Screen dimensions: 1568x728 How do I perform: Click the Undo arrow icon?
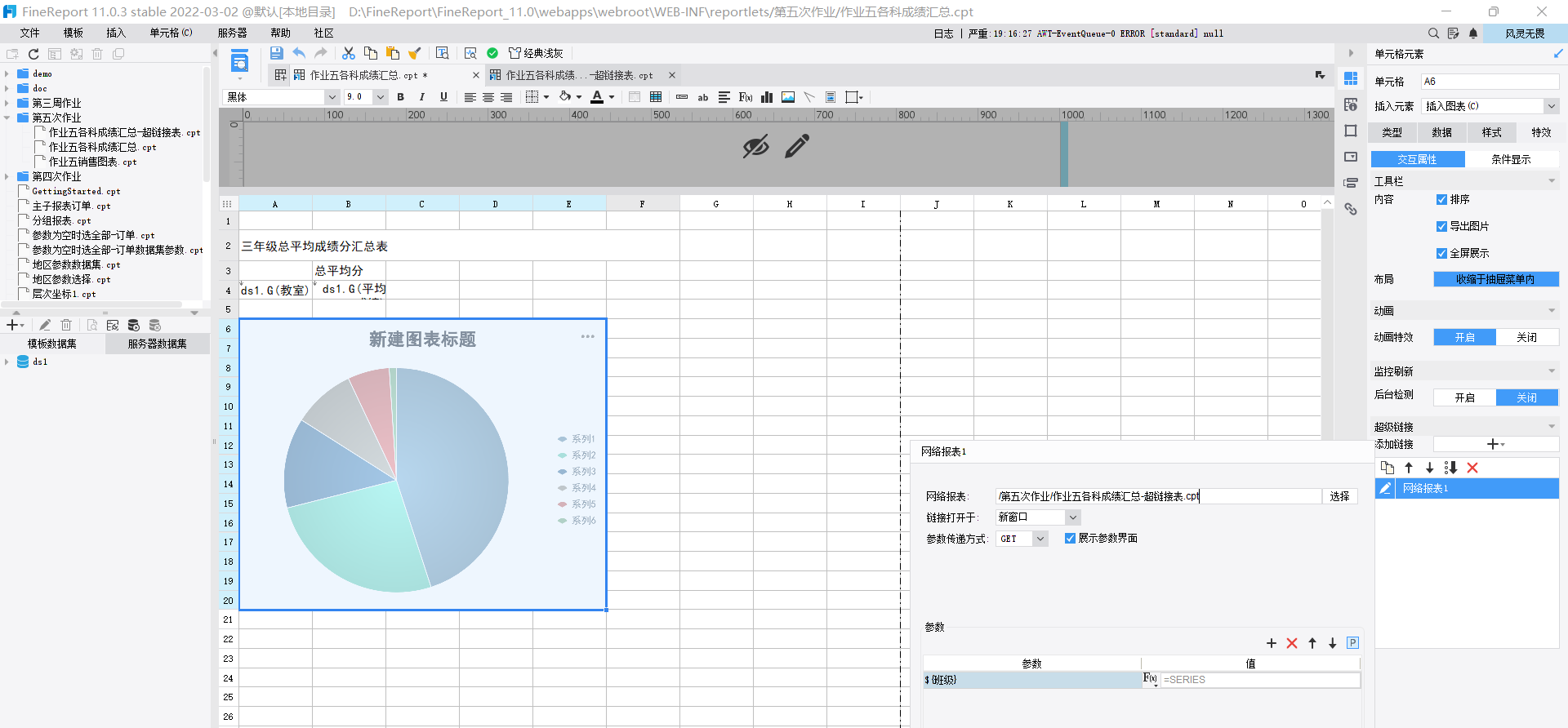point(299,53)
